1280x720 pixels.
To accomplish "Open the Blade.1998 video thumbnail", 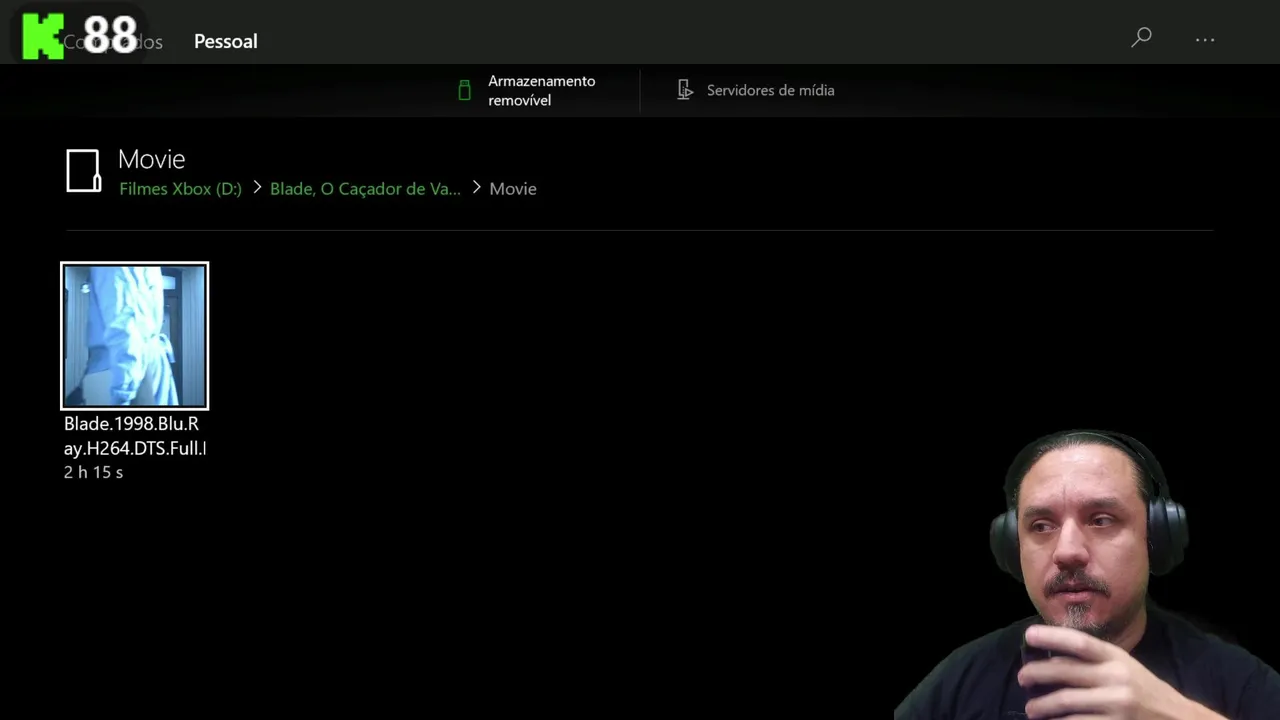I will pyautogui.click(x=135, y=336).
